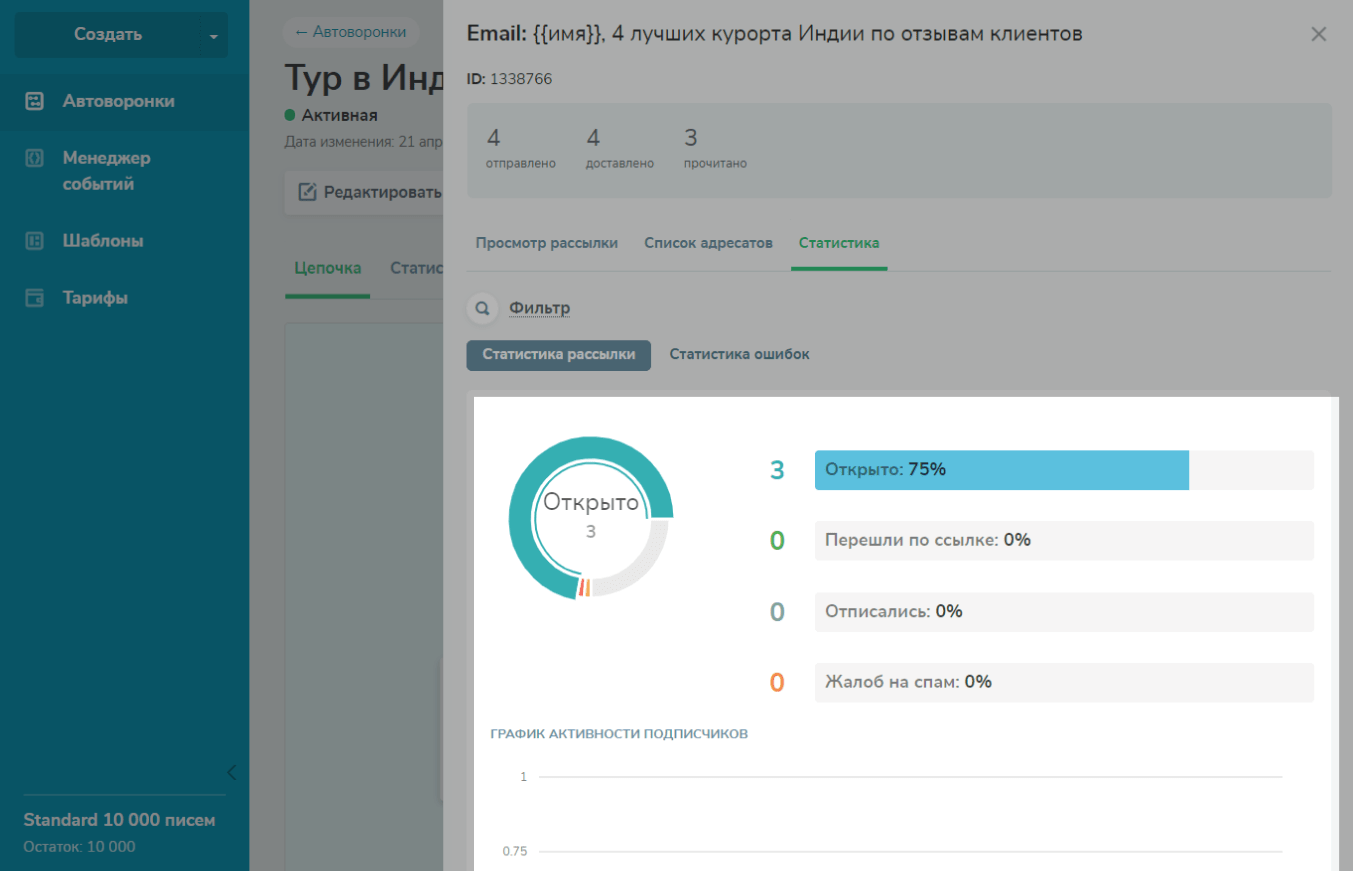1353x871 pixels.
Task: Switch to Статистика ошибок view
Action: pos(739,355)
